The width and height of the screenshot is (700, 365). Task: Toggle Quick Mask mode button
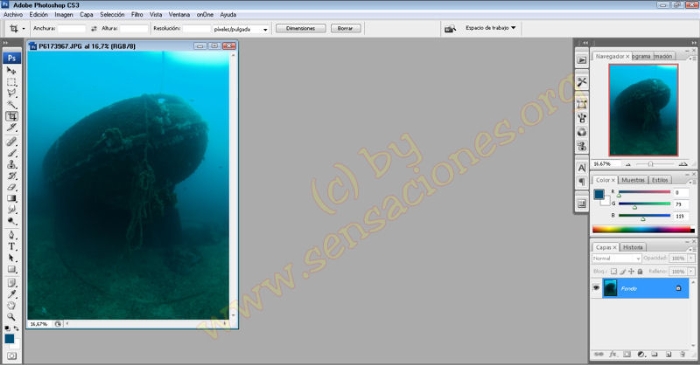[x=12, y=356]
